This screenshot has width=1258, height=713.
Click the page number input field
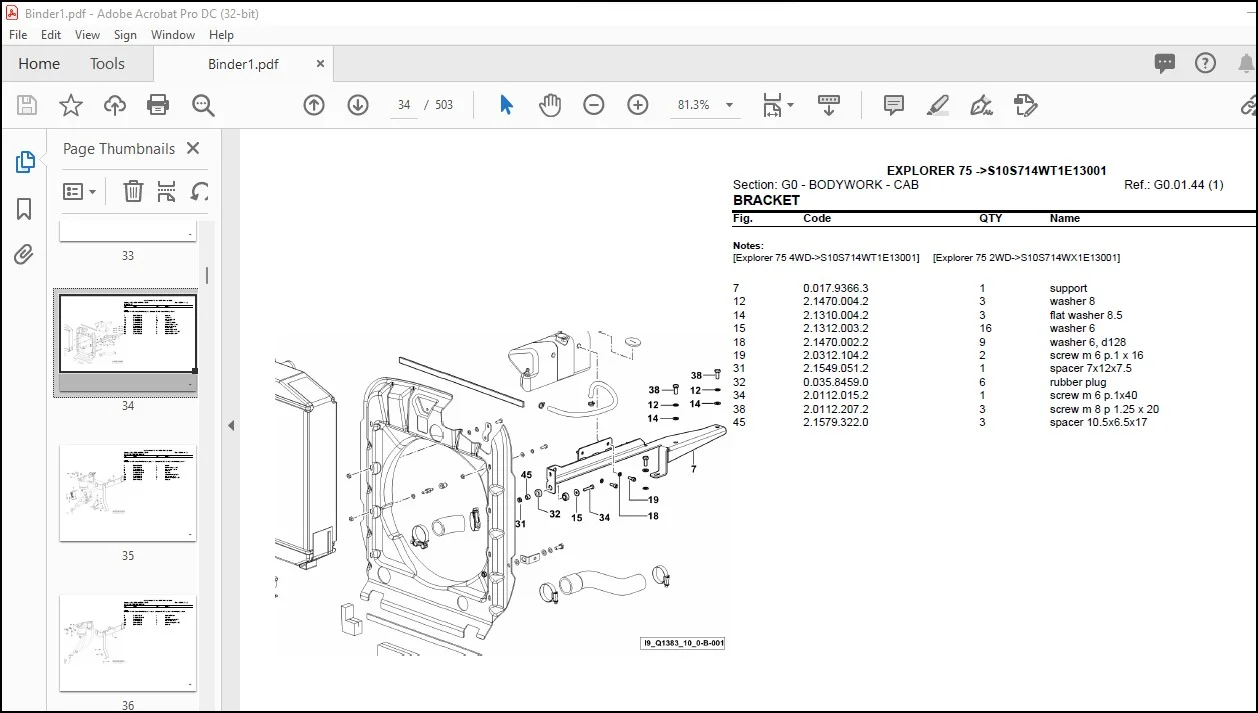point(404,105)
